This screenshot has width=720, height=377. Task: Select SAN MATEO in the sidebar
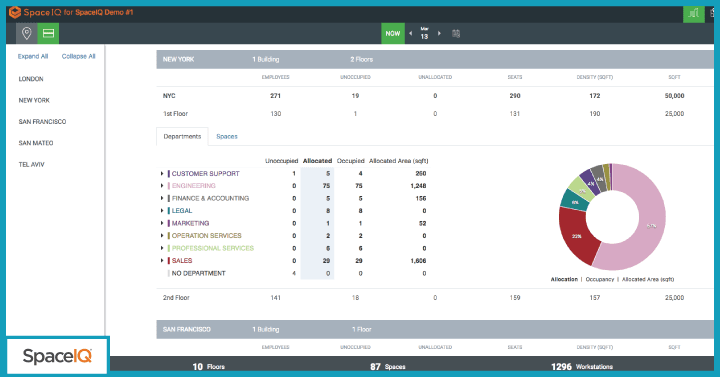click(x=36, y=143)
